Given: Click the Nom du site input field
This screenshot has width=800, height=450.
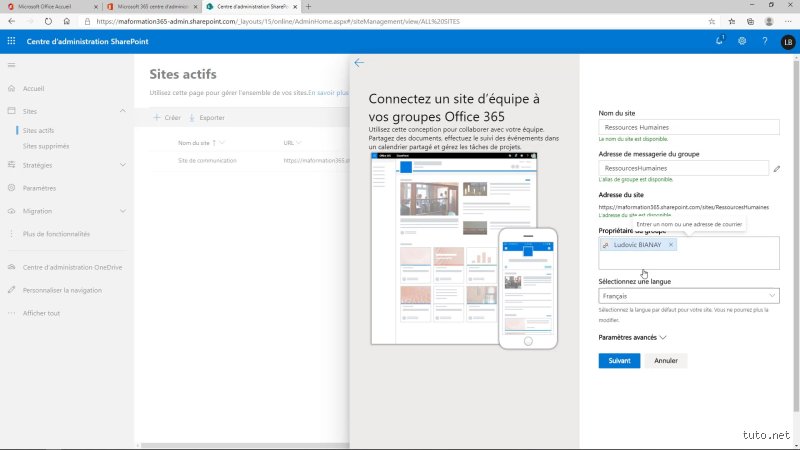Looking at the screenshot, I should (x=689, y=127).
